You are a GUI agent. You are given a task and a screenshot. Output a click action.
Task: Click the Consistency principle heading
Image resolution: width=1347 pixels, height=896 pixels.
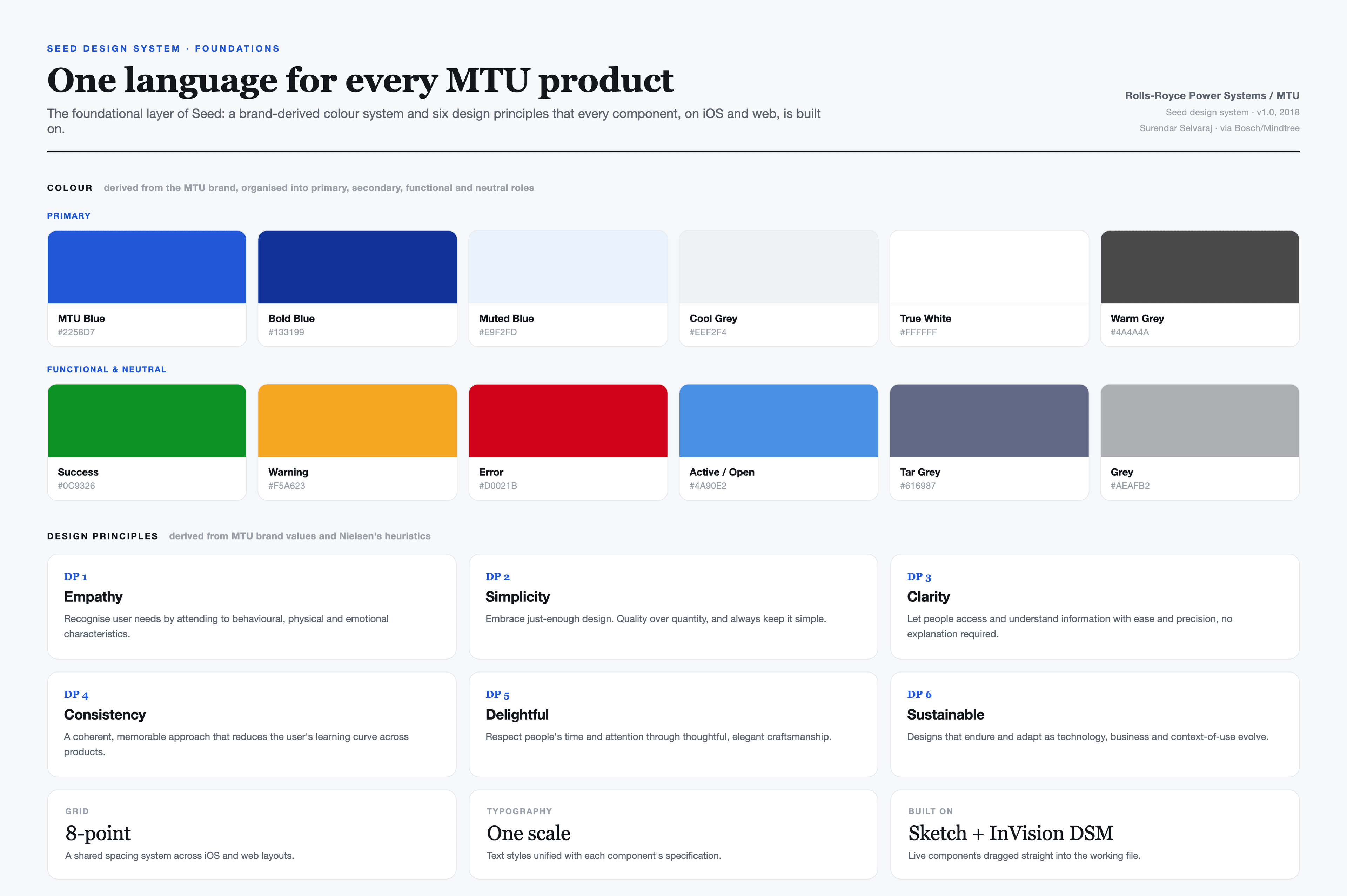105,715
